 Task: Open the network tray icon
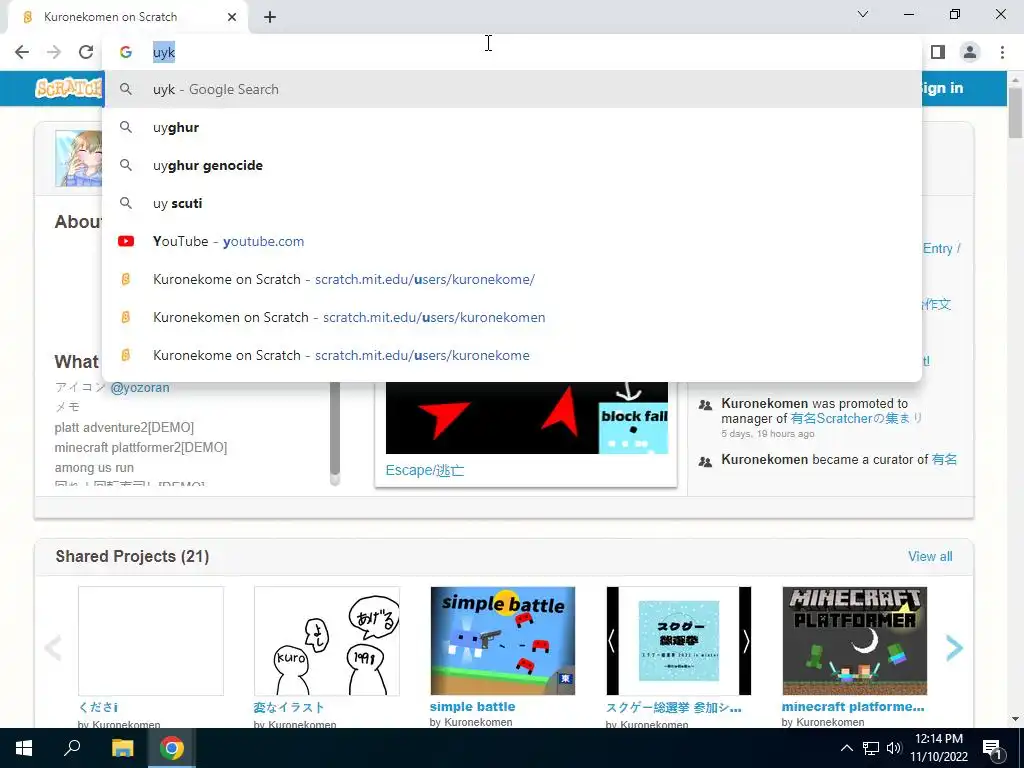pyautogui.click(x=871, y=748)
